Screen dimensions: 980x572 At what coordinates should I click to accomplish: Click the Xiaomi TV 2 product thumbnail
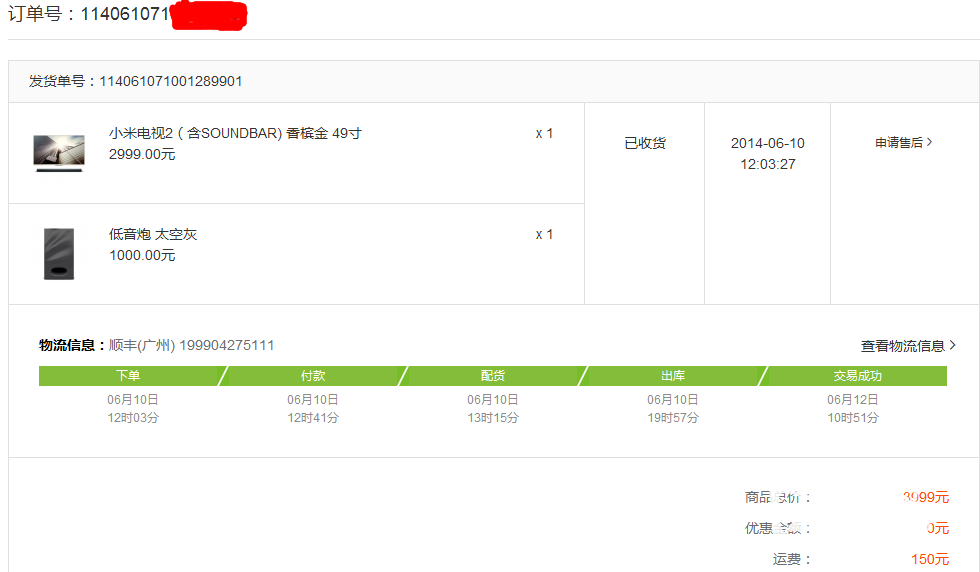point(59,153)
